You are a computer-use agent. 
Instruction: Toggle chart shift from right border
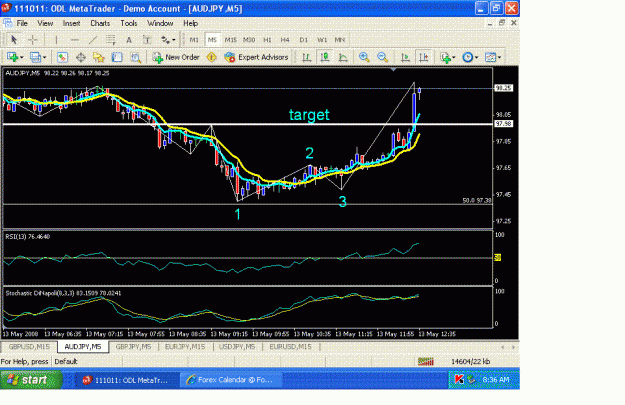point(424,57)
